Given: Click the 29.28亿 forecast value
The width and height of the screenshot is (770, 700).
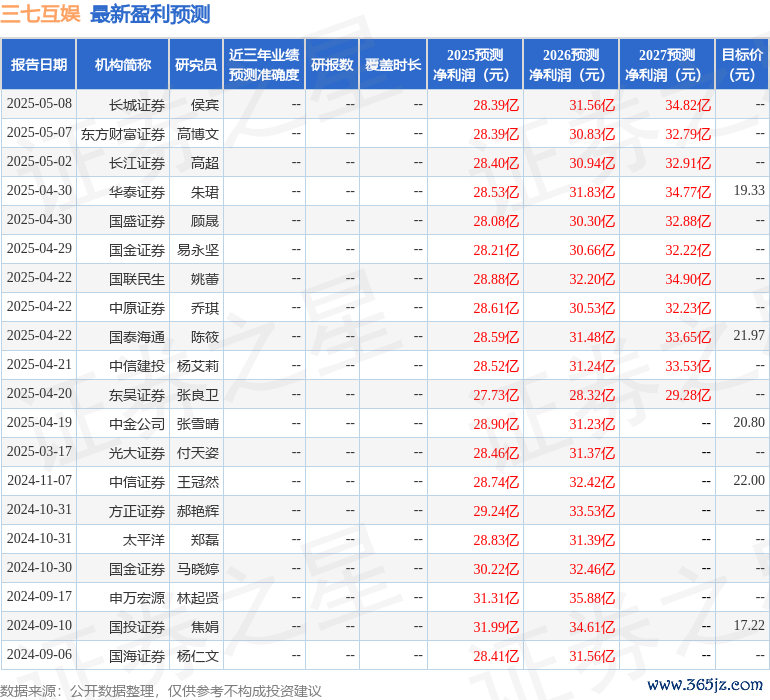Looking at the screenshot, I should coord(688,395).
